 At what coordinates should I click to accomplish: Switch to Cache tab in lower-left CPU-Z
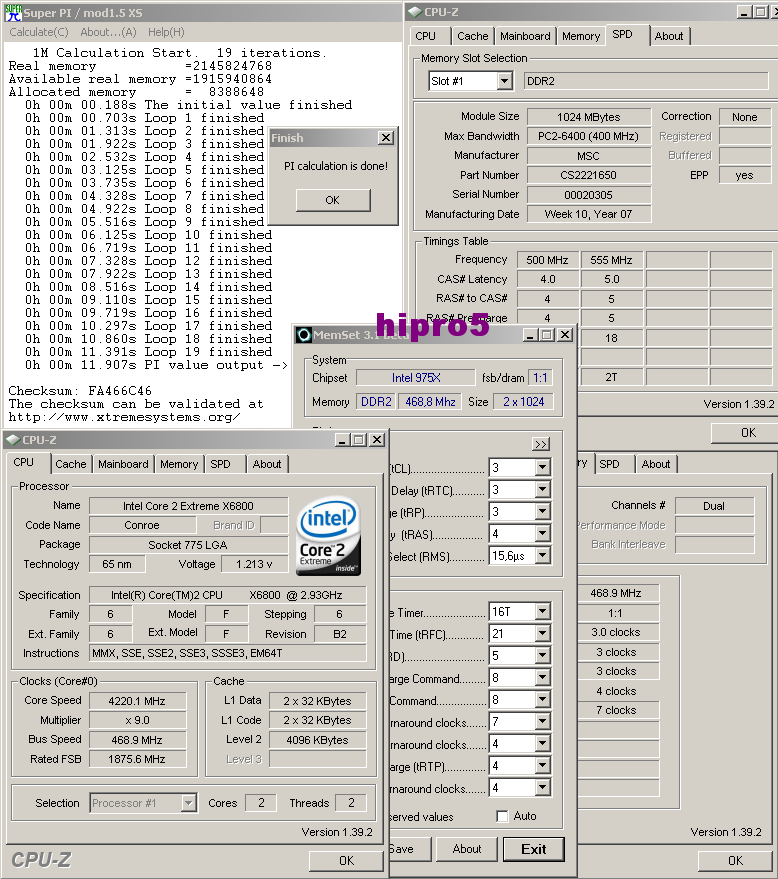pyautogui.click(x=71, y=464)
